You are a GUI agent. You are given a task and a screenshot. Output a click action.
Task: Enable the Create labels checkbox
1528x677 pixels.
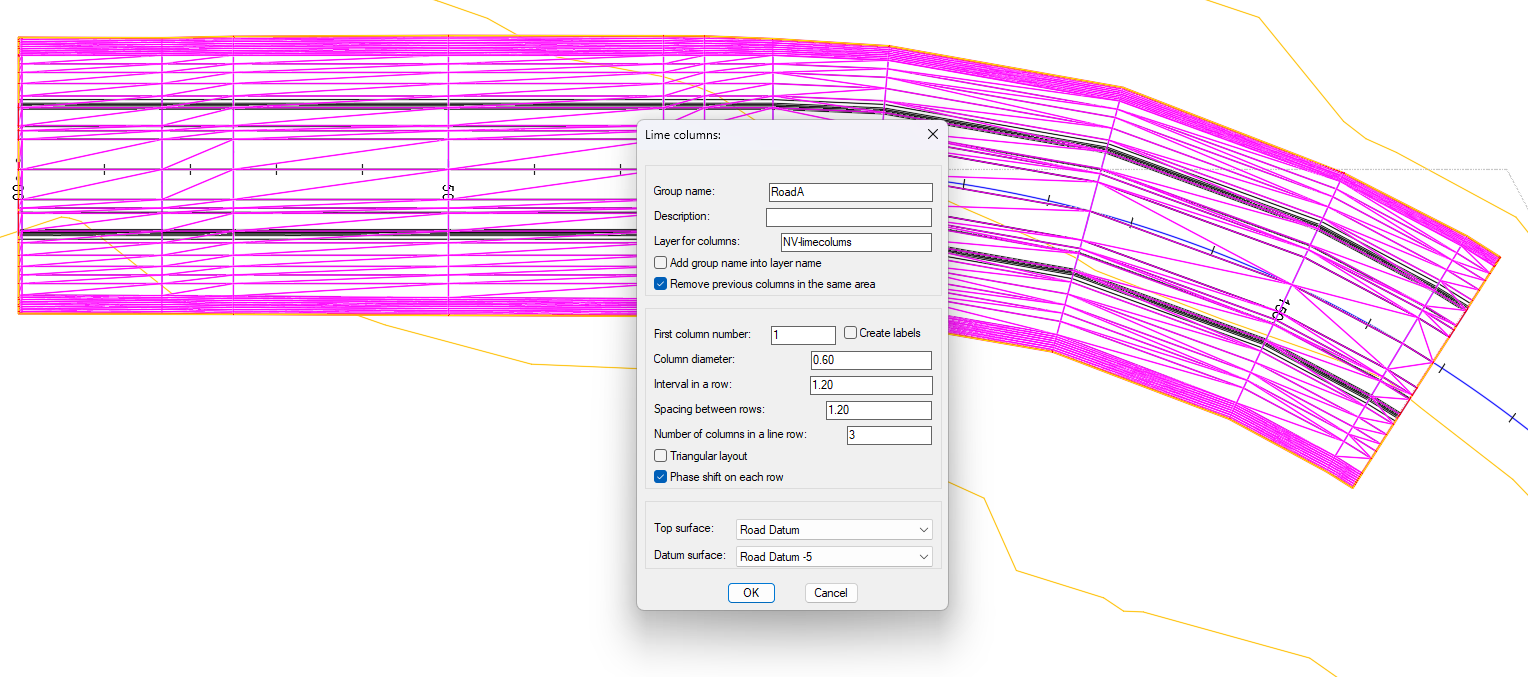coord(849,333)
